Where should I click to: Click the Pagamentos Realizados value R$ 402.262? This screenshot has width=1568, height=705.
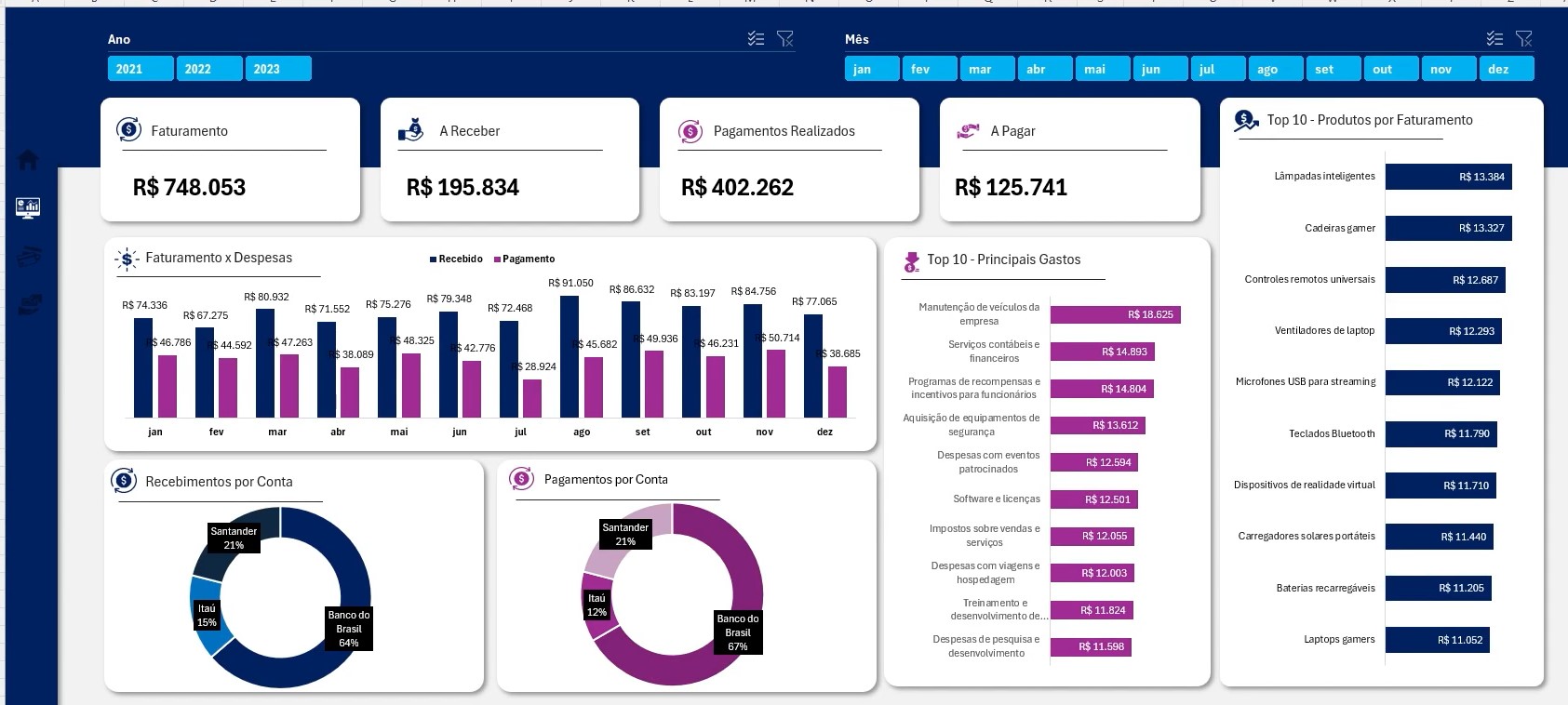[737, 187]
